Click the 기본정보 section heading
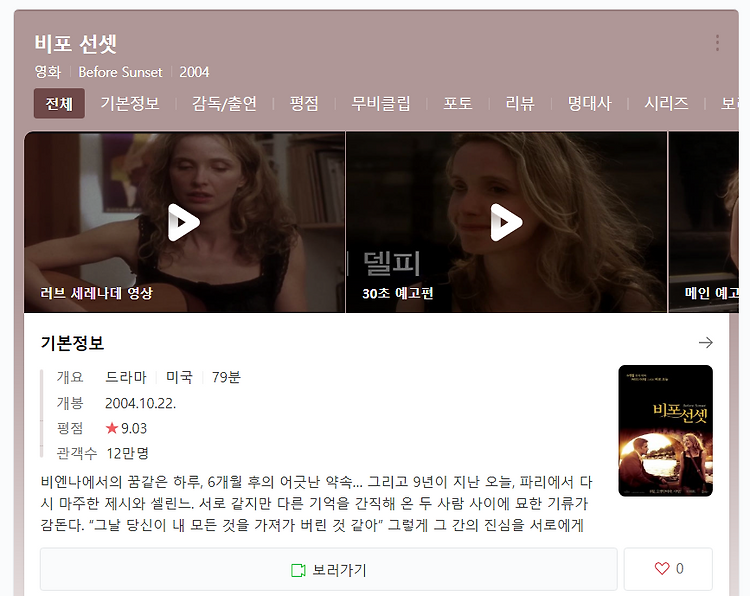Image resolution: width=750 pixels, height=596 pixels. (72, 342)
